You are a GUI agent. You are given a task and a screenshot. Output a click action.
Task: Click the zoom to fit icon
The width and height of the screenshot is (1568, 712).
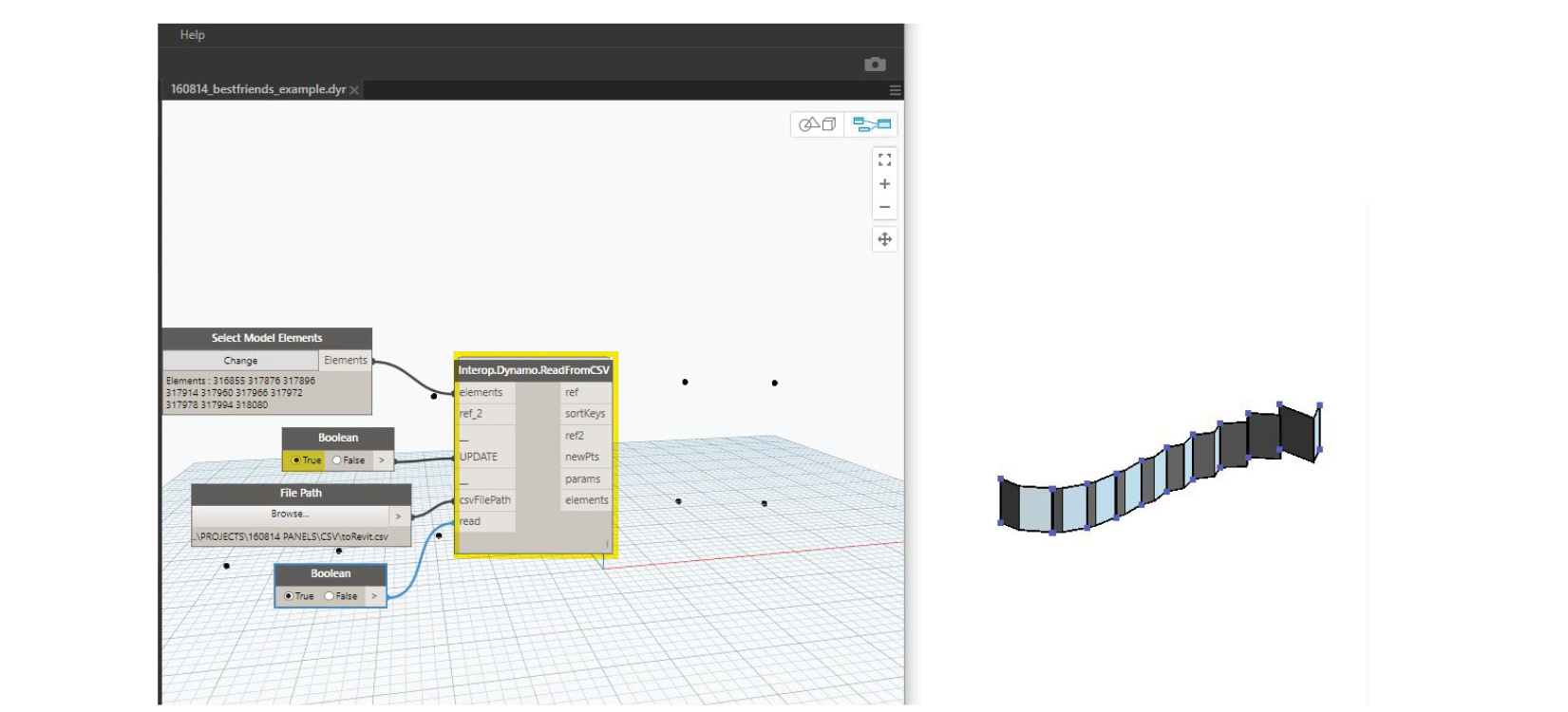(x=884, y=160)
